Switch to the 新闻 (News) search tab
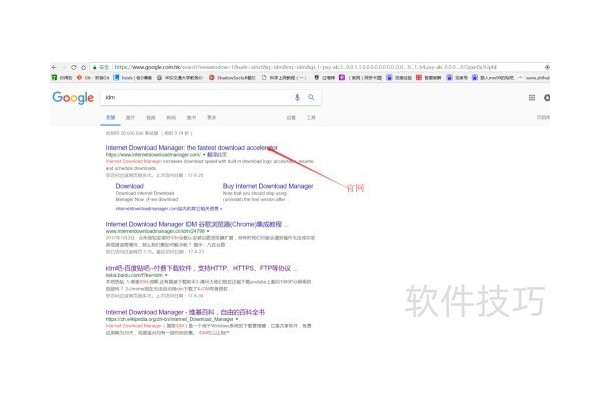The height and width of the screenshot is (400, 600). (171, 118)
